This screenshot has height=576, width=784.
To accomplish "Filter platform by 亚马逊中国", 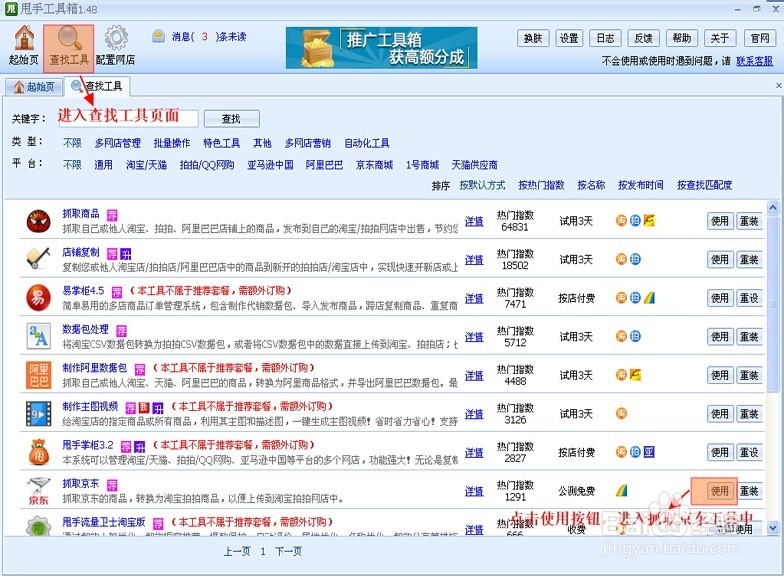I will coord(270,165).
